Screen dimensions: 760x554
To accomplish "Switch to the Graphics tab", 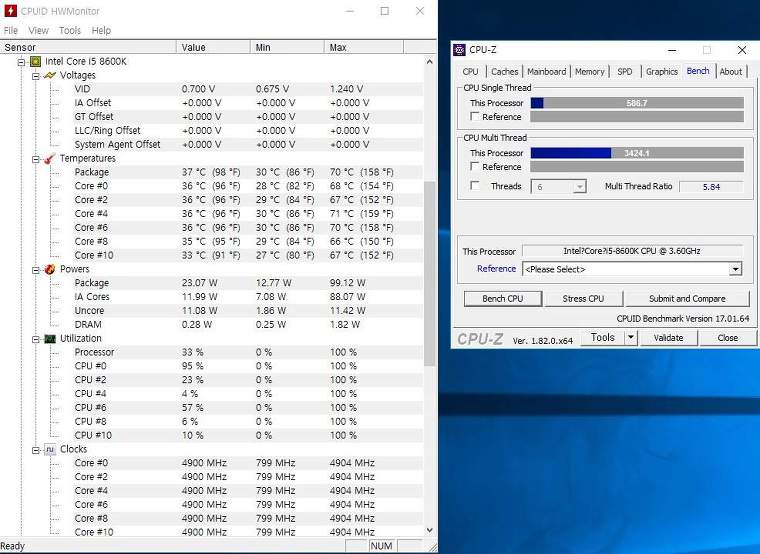I will (662, 71).
